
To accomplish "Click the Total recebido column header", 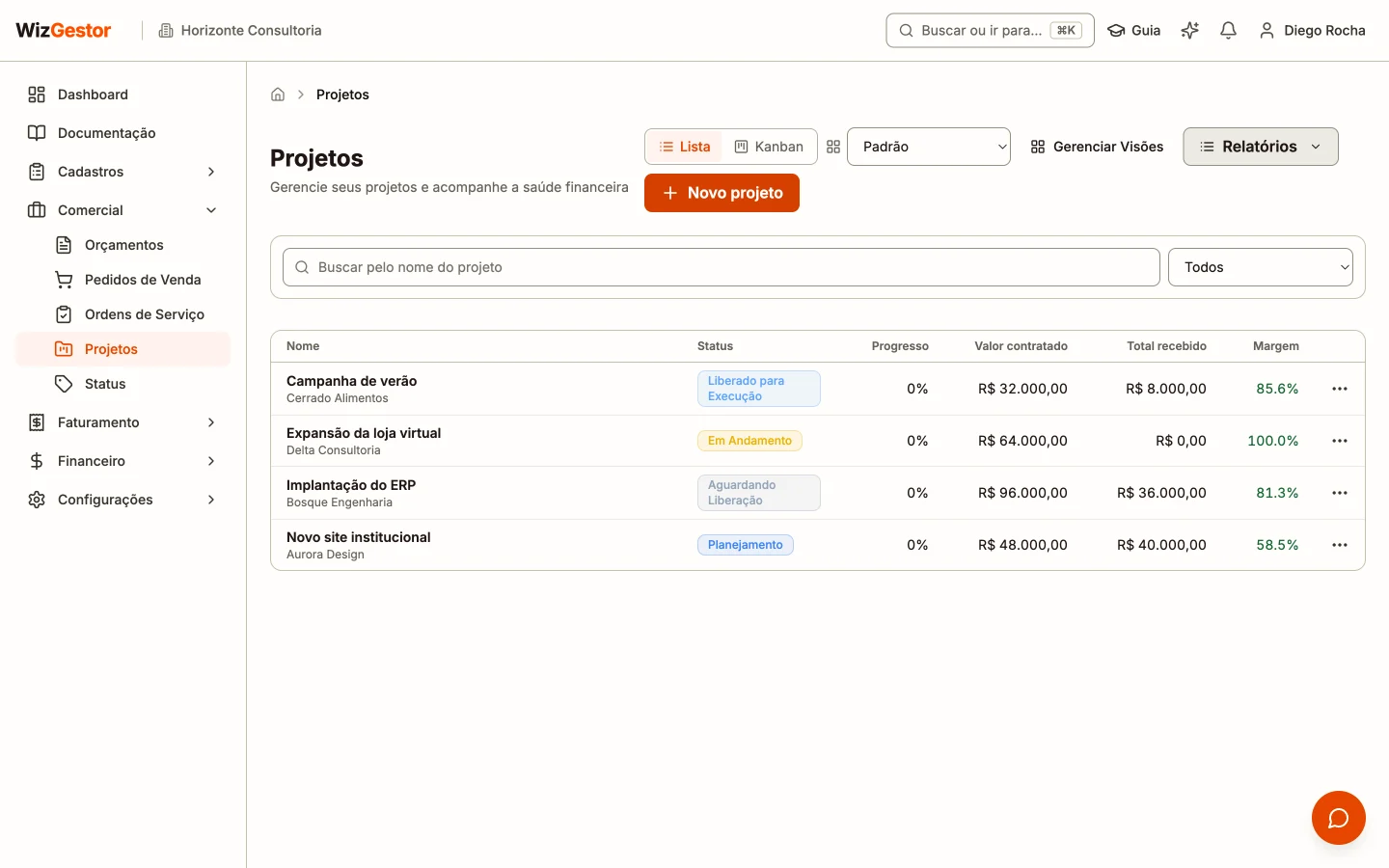I will (x=1166, y=346).
